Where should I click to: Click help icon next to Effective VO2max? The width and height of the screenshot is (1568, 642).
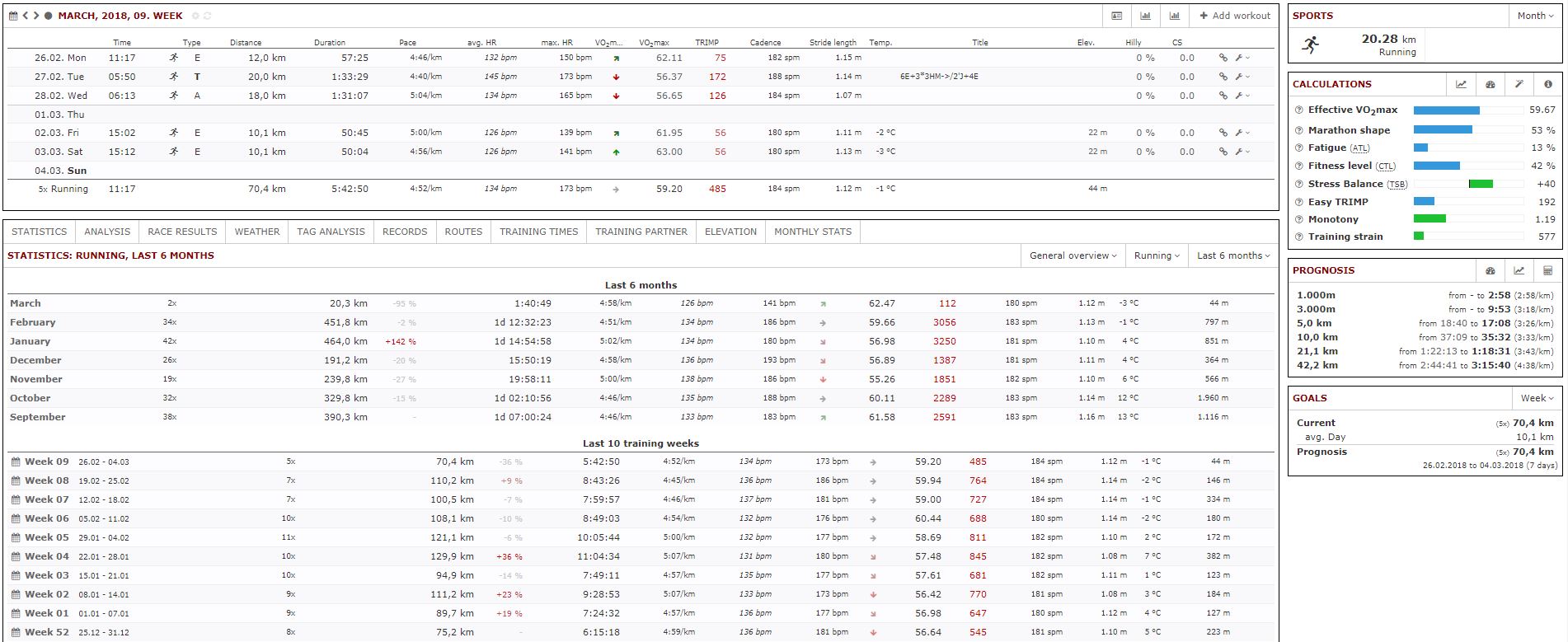[1299, 110]
